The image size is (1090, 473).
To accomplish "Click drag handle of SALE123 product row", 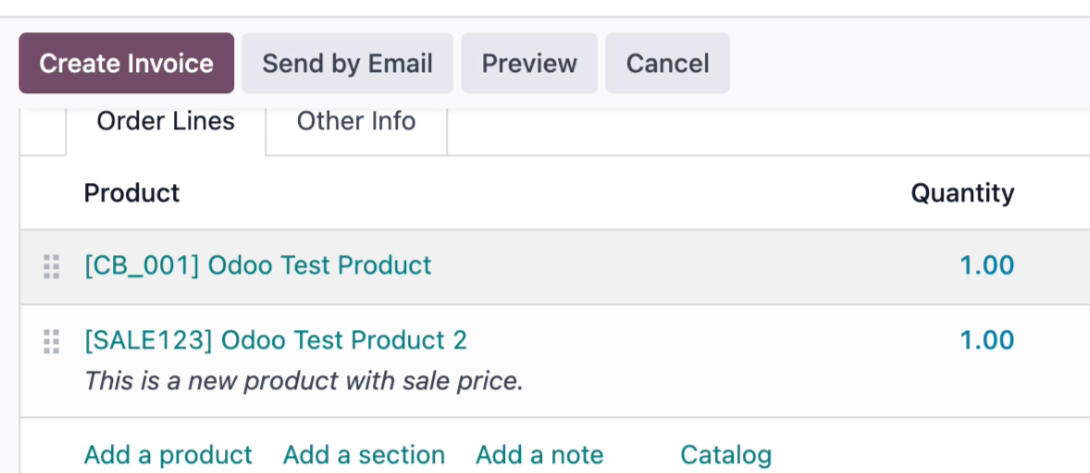I will (51, 342).
